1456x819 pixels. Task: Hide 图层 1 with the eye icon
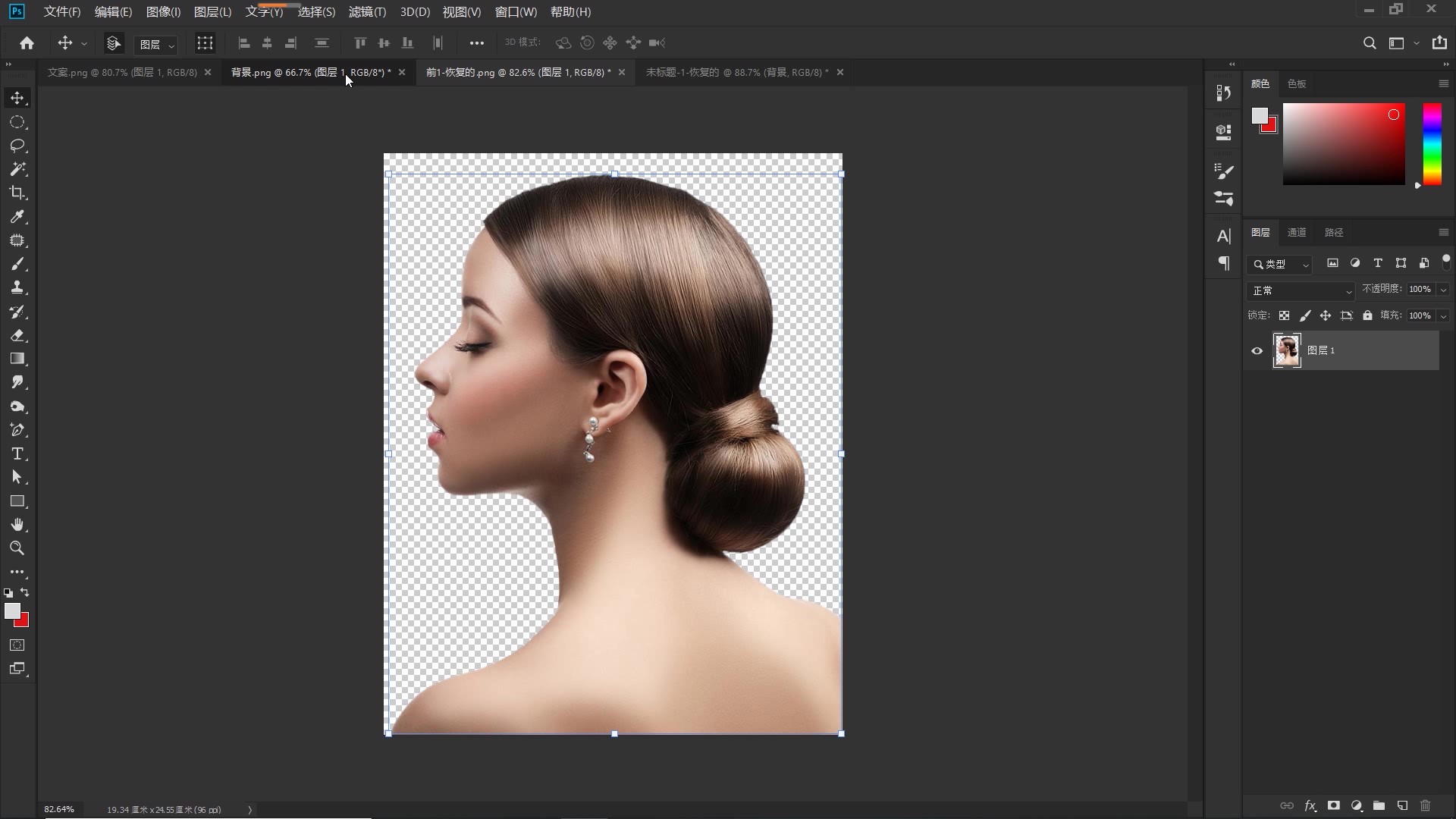[1257, 350]
